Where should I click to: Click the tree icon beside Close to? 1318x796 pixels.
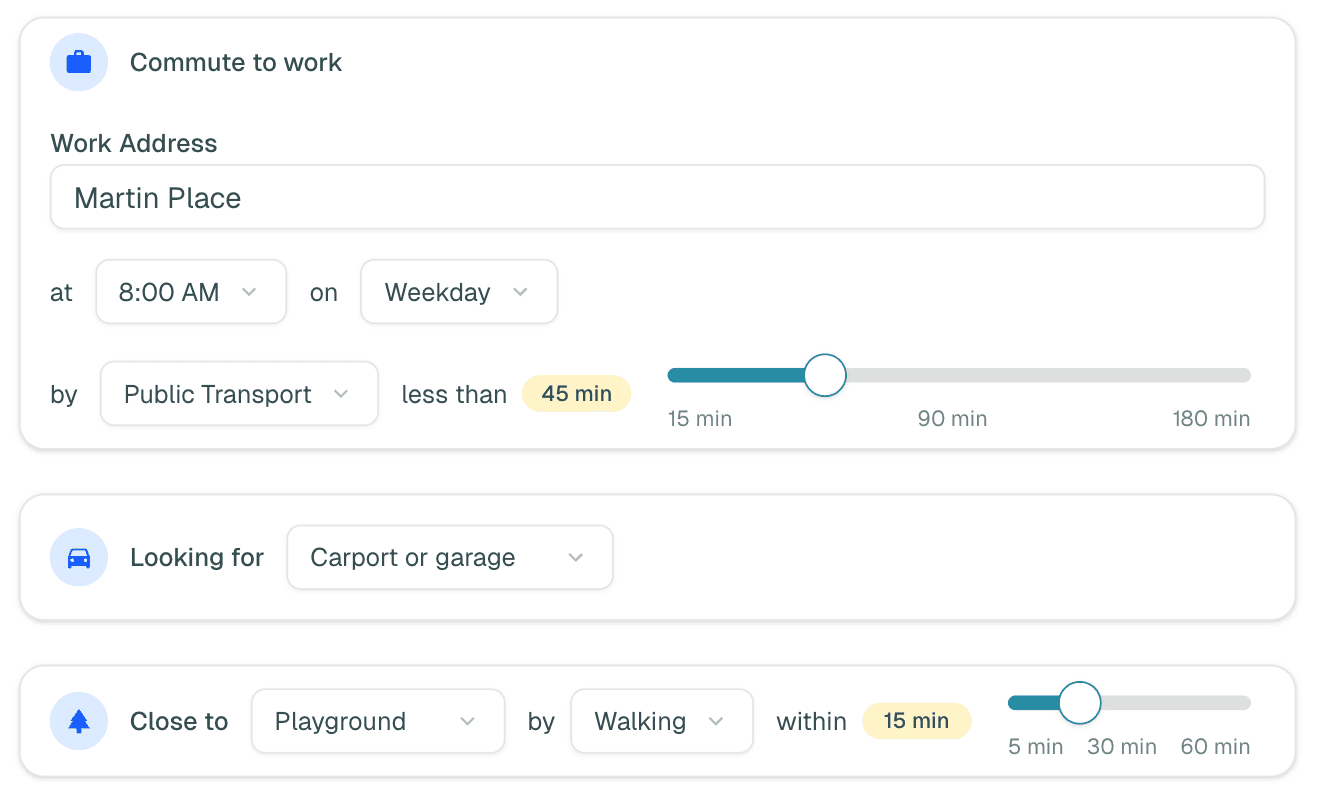click(x=79, y=722)
